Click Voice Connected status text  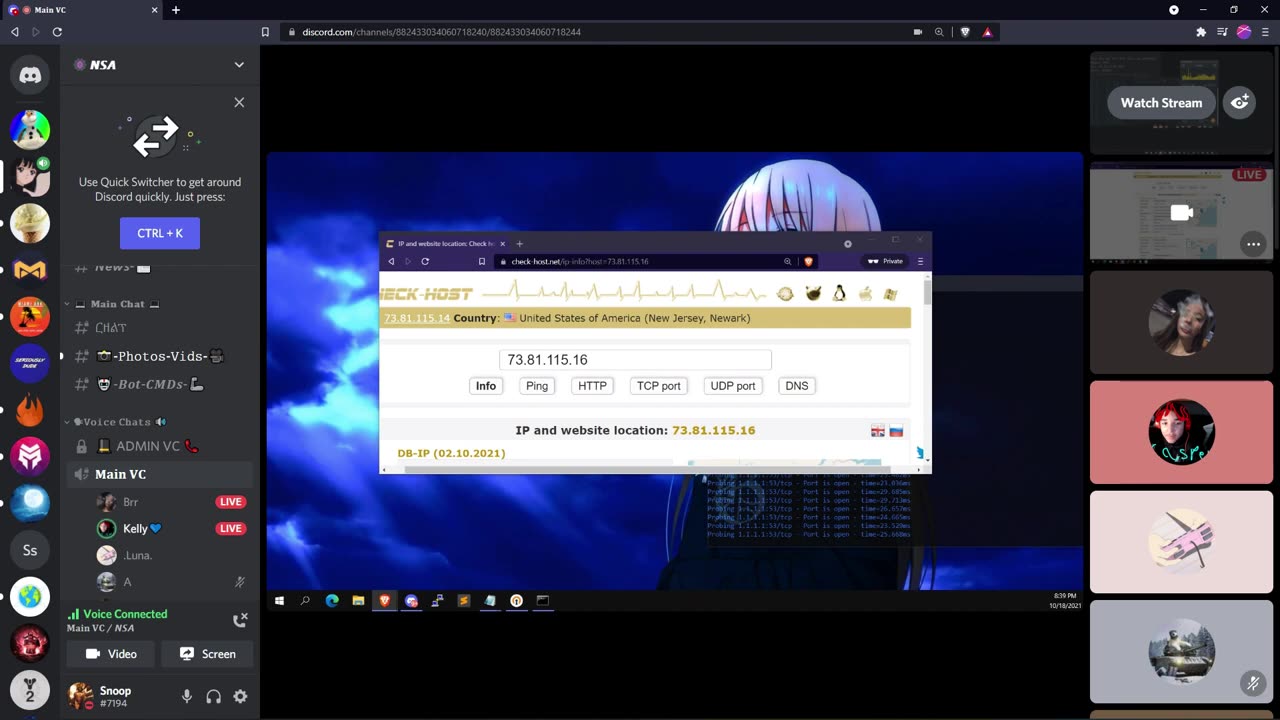[x=125, y=614]
